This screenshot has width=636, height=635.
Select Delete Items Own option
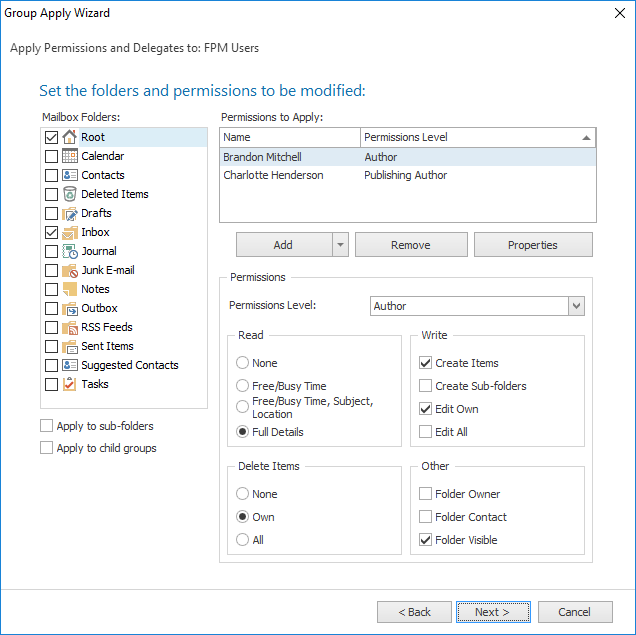(x=242, y=517)
